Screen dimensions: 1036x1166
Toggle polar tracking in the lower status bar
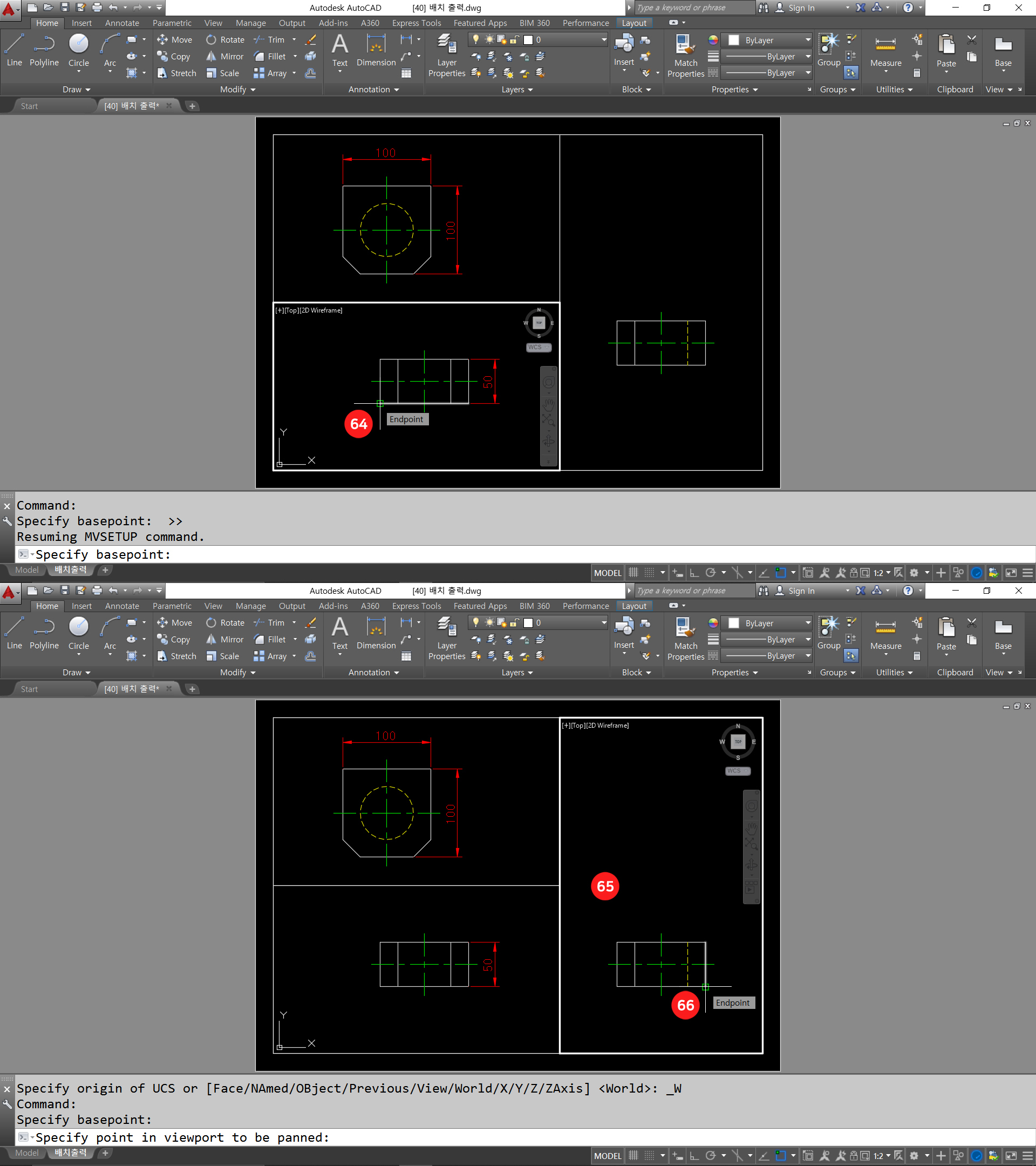711,1155
